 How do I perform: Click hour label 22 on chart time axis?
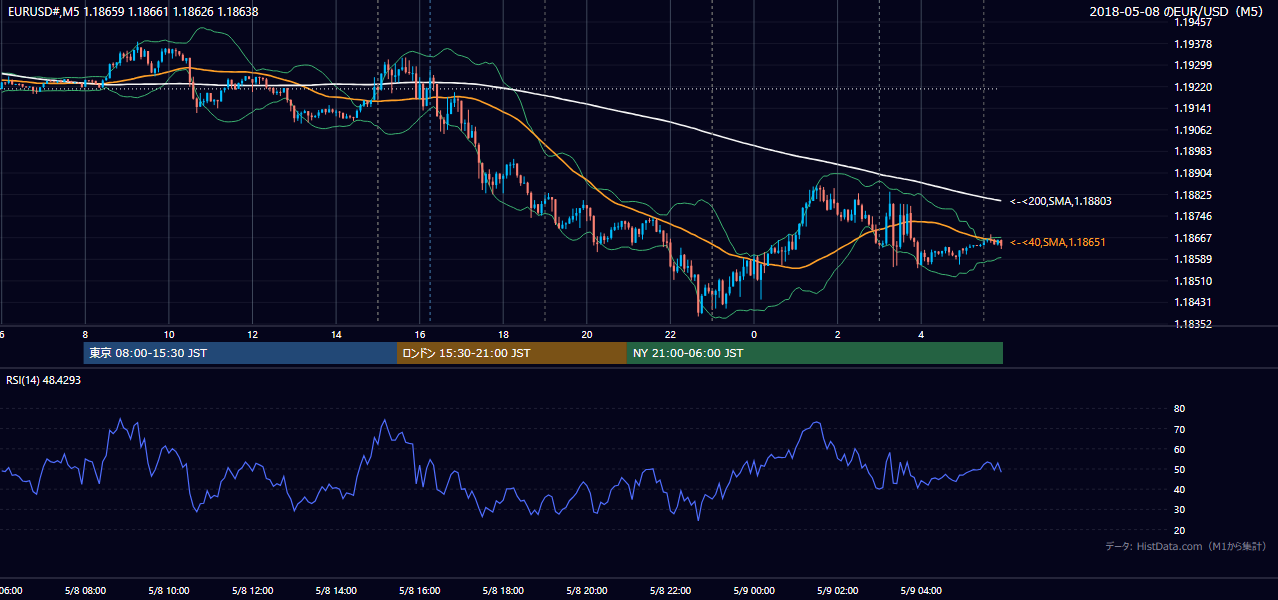point(670,334)
